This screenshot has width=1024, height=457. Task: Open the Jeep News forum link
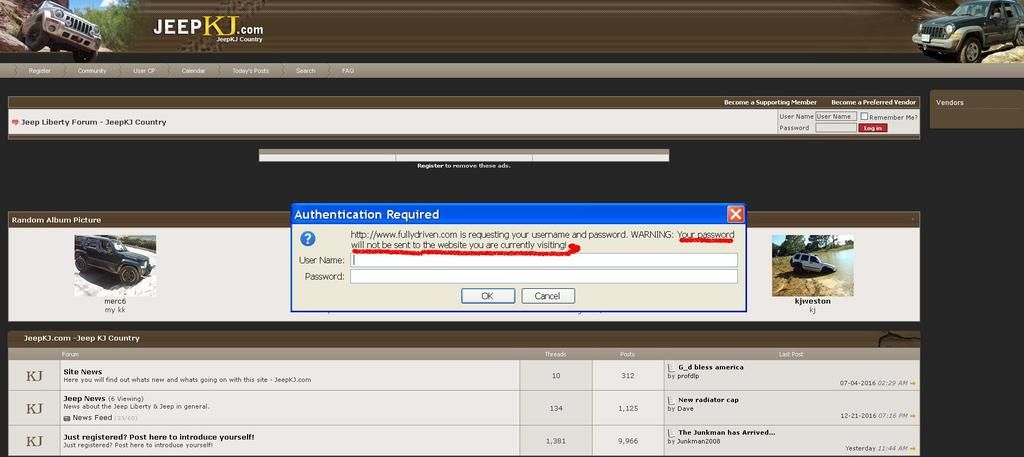[84, 398]
